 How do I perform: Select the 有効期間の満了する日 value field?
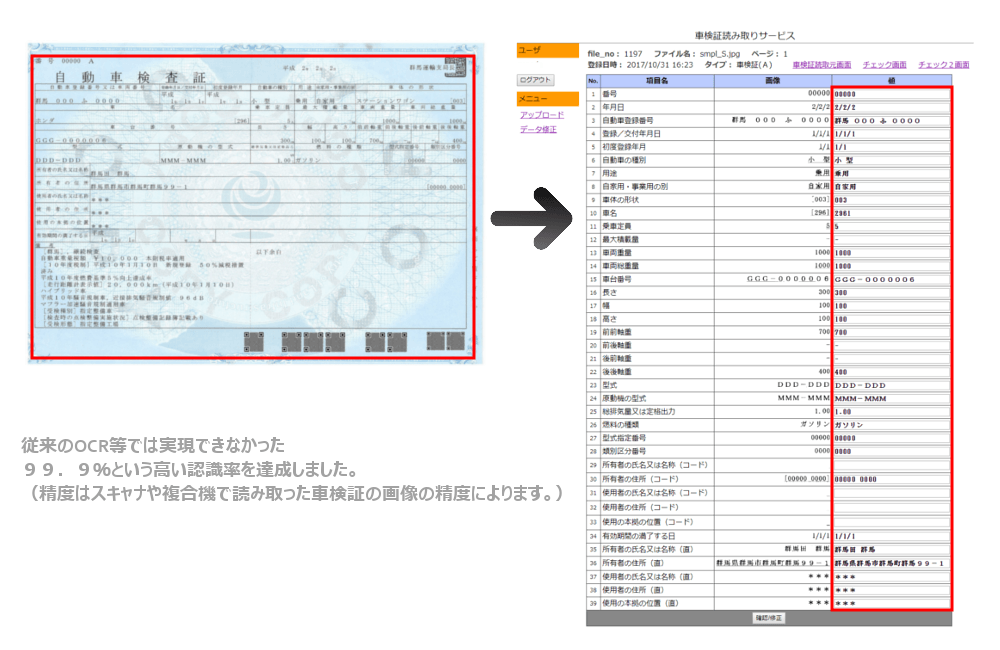pos(890,536)
